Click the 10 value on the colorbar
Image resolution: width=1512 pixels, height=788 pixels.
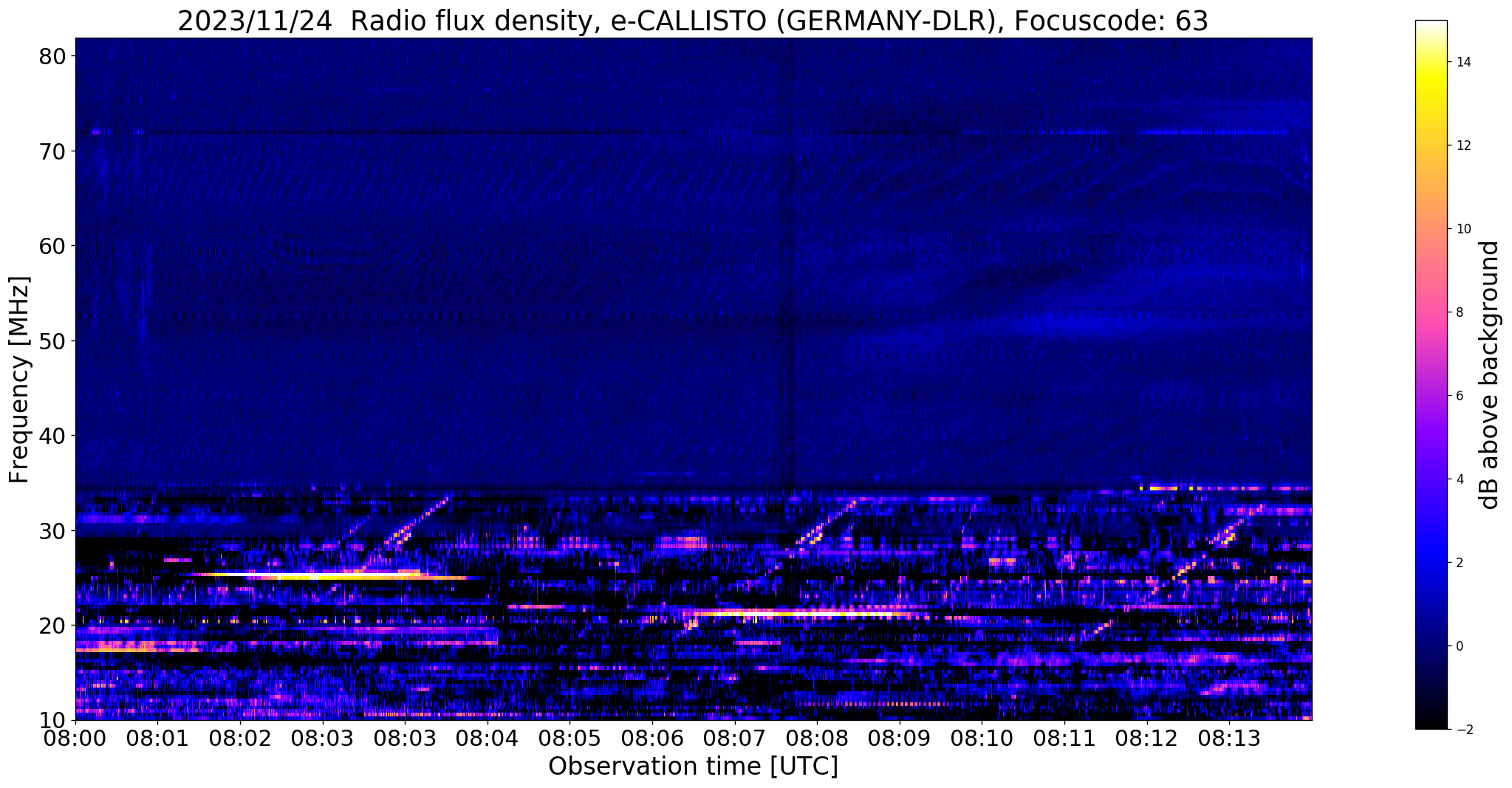tap(1463, 229)
